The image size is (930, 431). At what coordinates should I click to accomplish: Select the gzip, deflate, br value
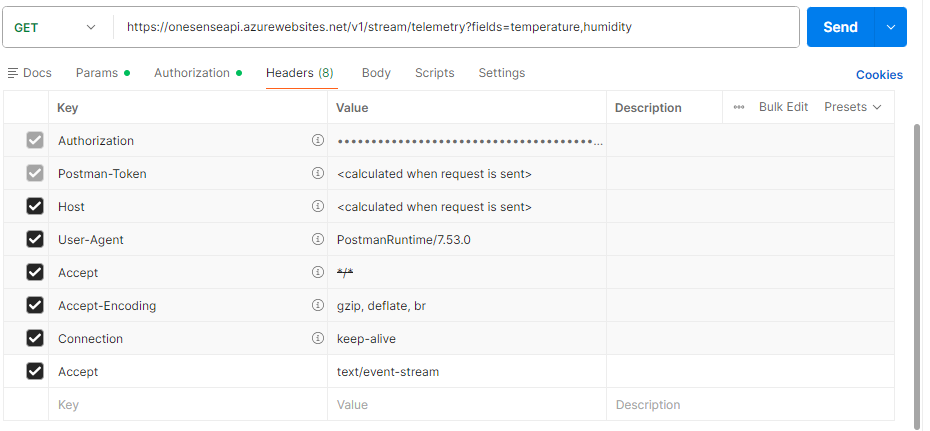click(467, 305)
